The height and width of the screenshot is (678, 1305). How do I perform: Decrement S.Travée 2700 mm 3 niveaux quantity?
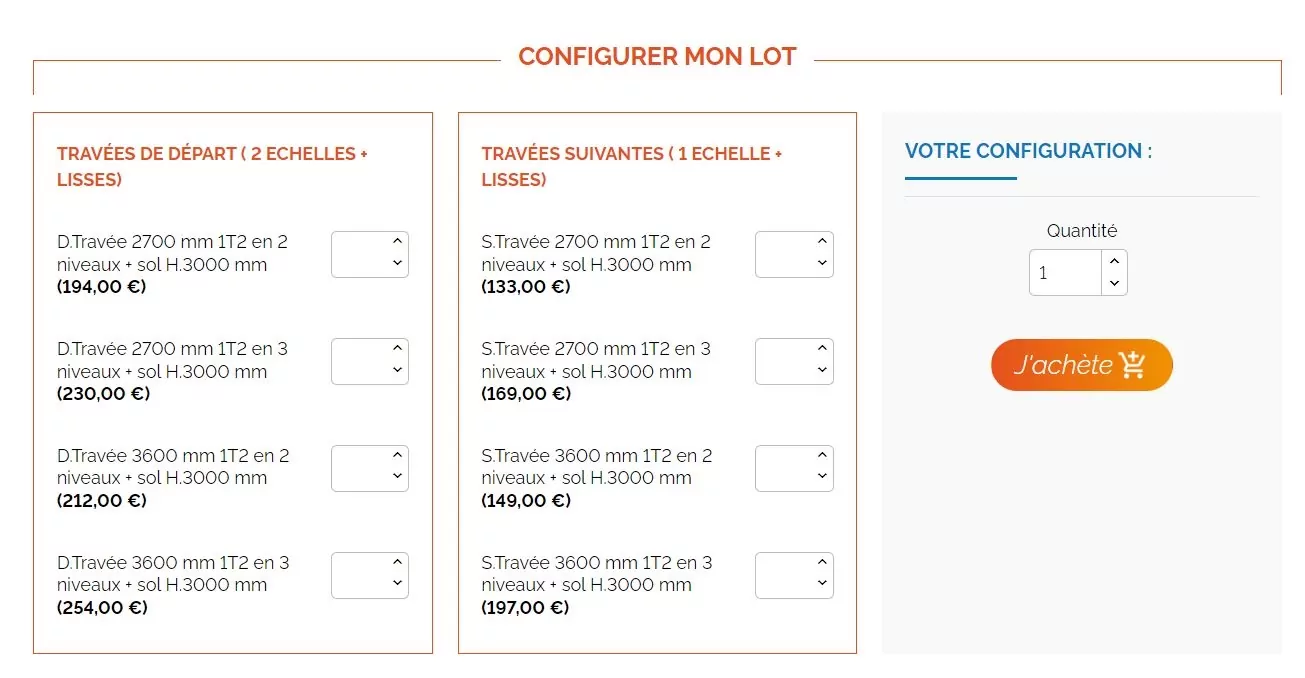pyautogui.click(x=822, y=371)
